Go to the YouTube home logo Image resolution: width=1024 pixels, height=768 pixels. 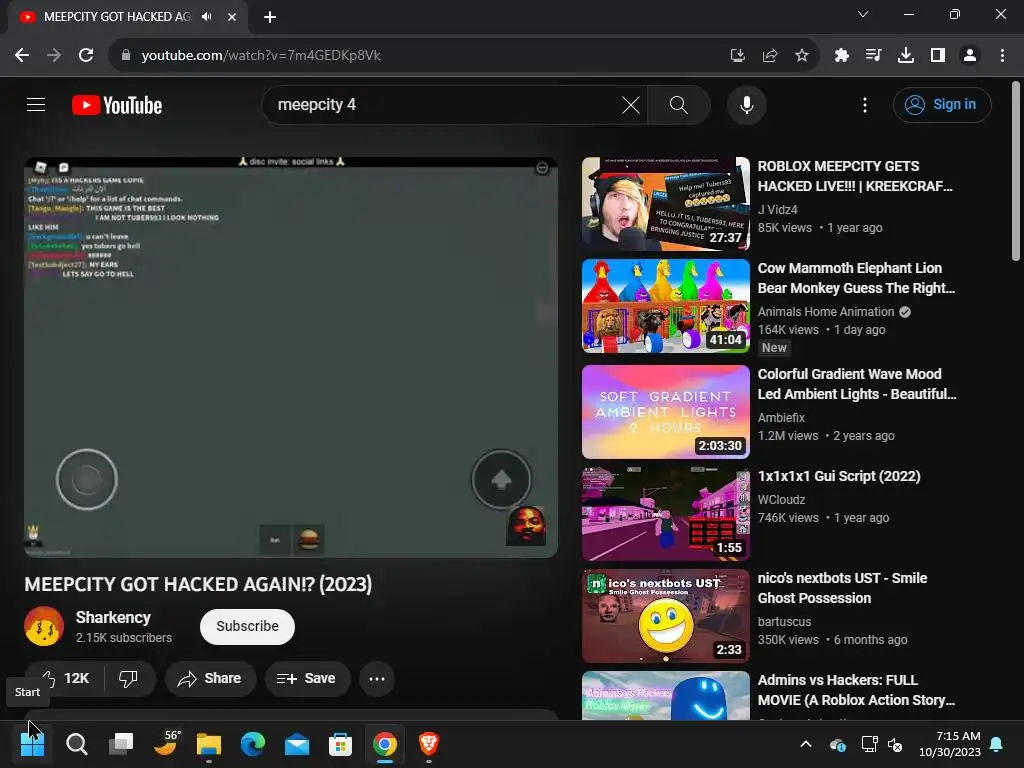click(117, 105)
